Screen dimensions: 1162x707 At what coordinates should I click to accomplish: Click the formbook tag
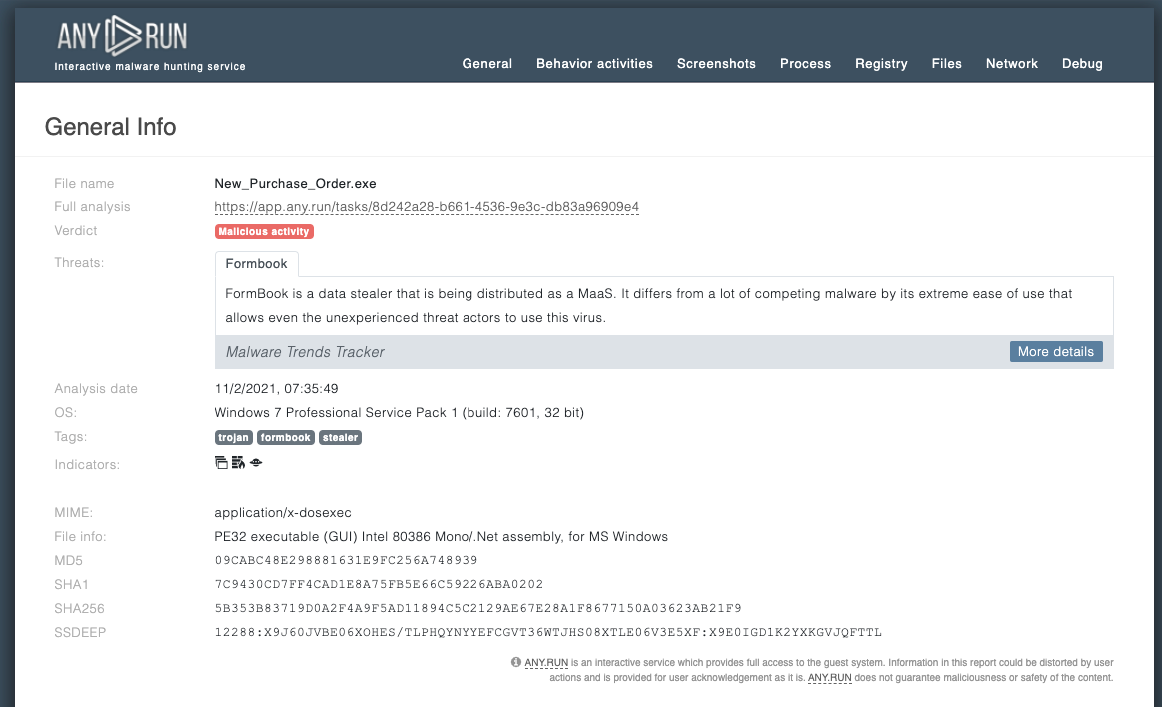click(285, 437)
